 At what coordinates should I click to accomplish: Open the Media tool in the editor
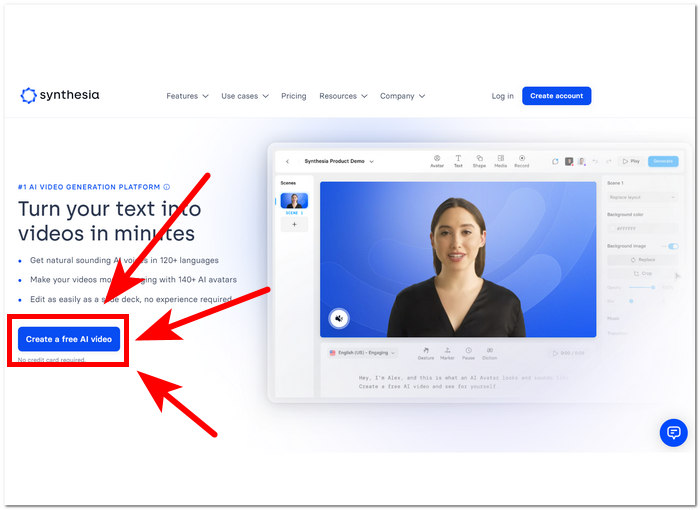point(500,161)
